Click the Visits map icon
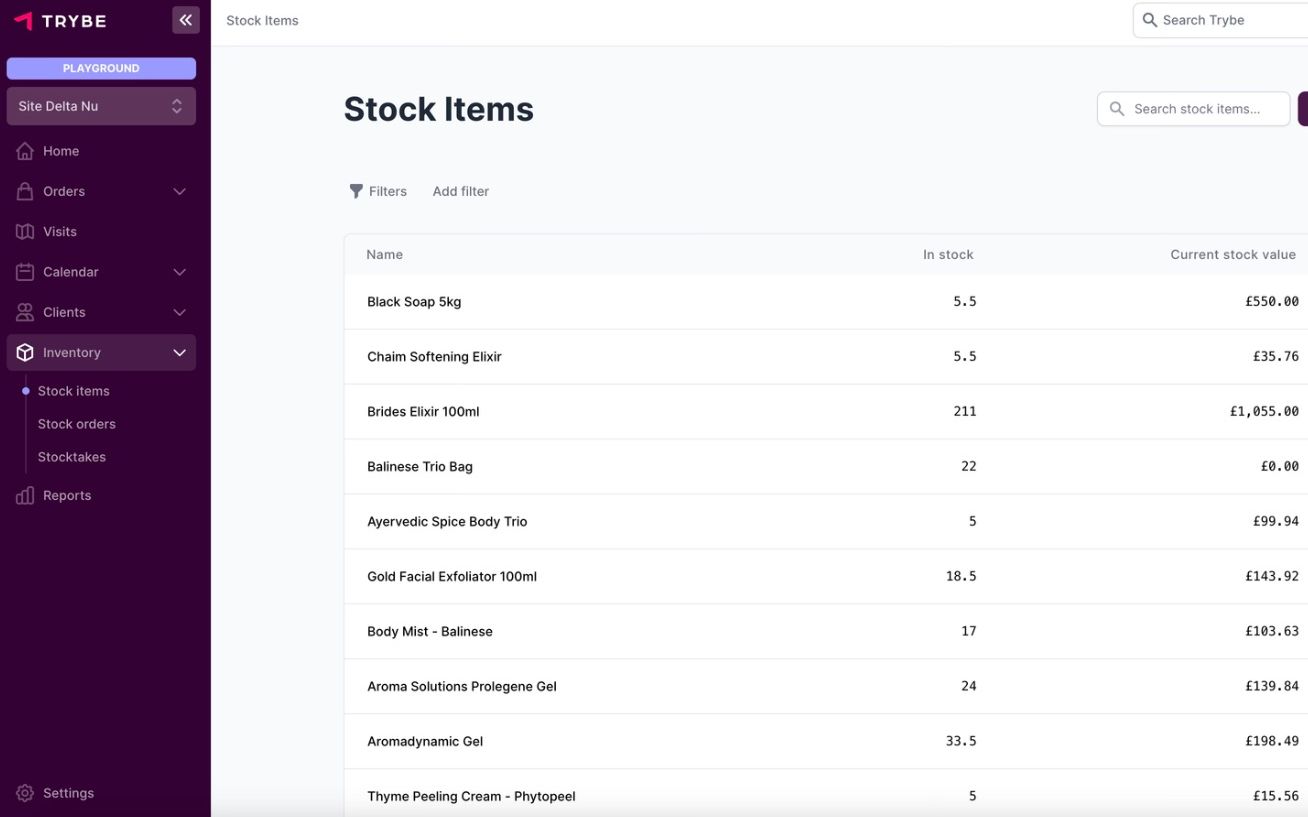Image resolution: width=1308 pixels, height=817 pixels. click(x=25, y=232)
